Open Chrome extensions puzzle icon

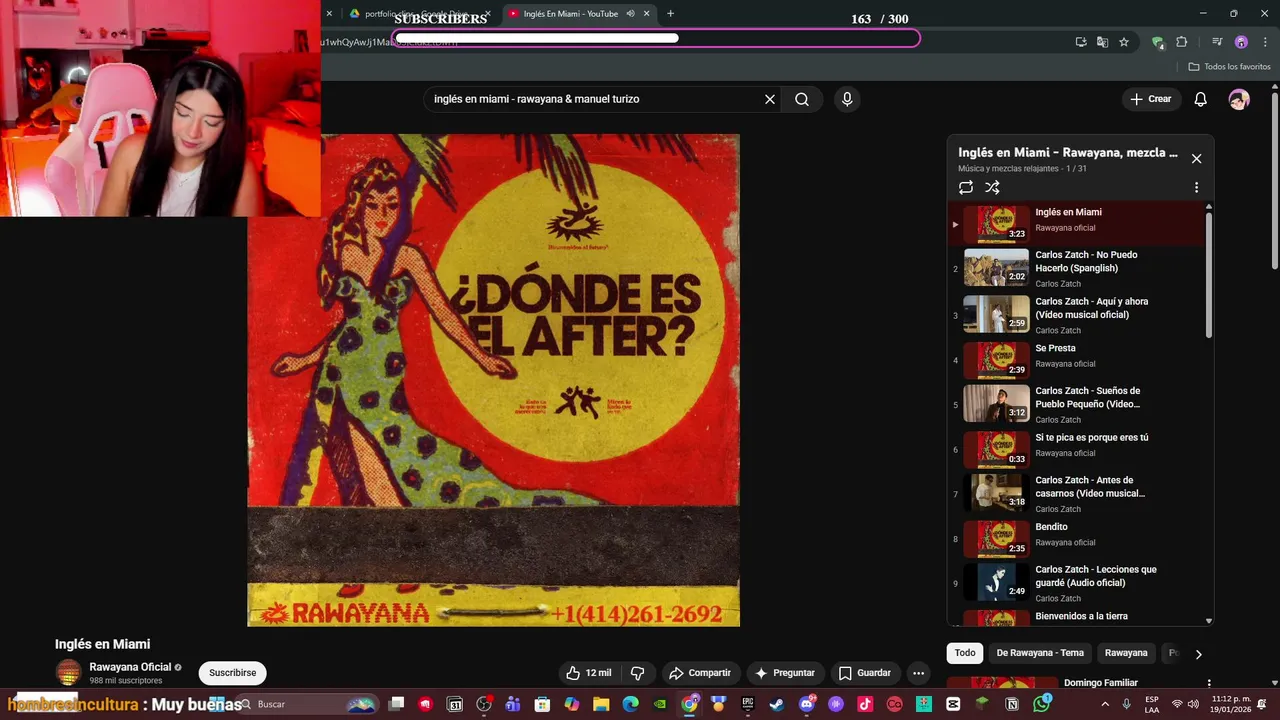tap(1182, 42)
